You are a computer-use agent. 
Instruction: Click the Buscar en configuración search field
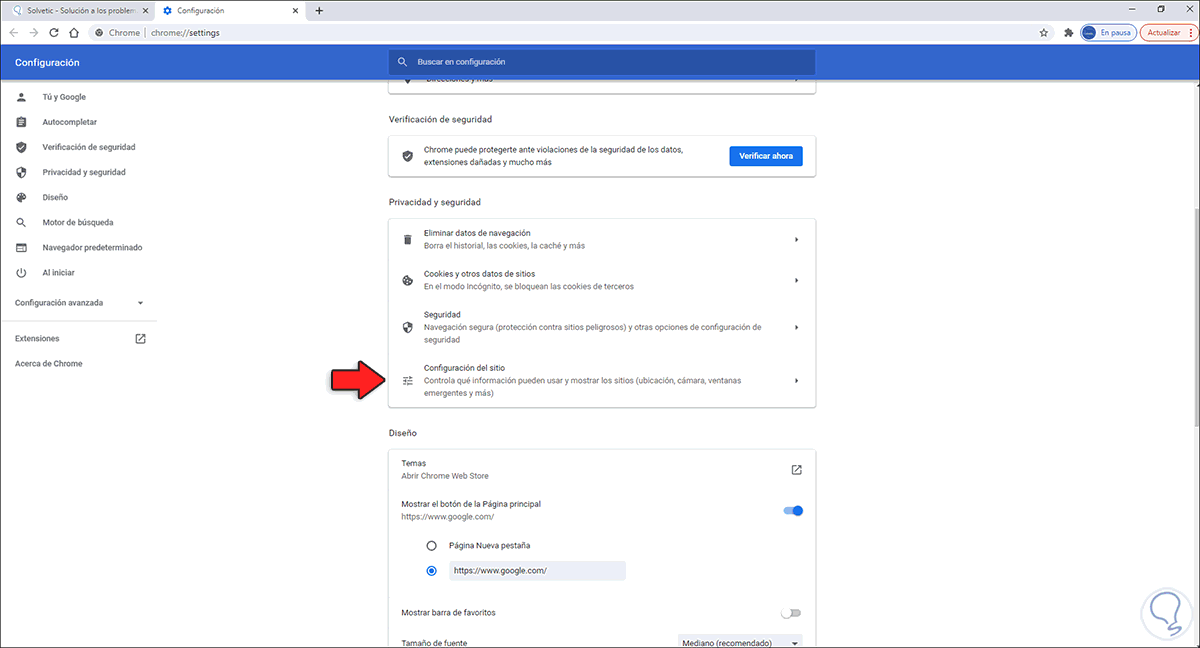point(602,62)
